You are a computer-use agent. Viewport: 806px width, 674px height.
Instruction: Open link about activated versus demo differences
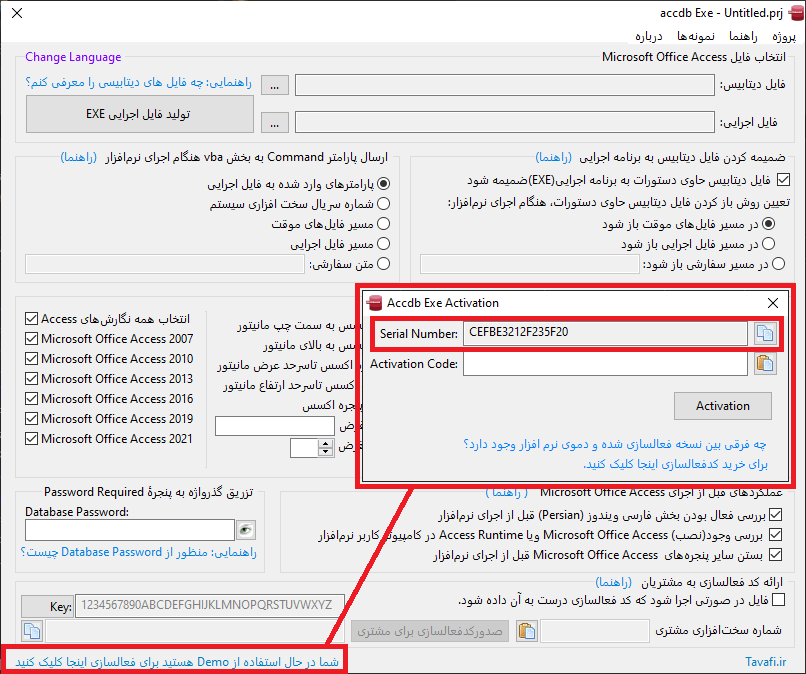(x=615, y=444)
